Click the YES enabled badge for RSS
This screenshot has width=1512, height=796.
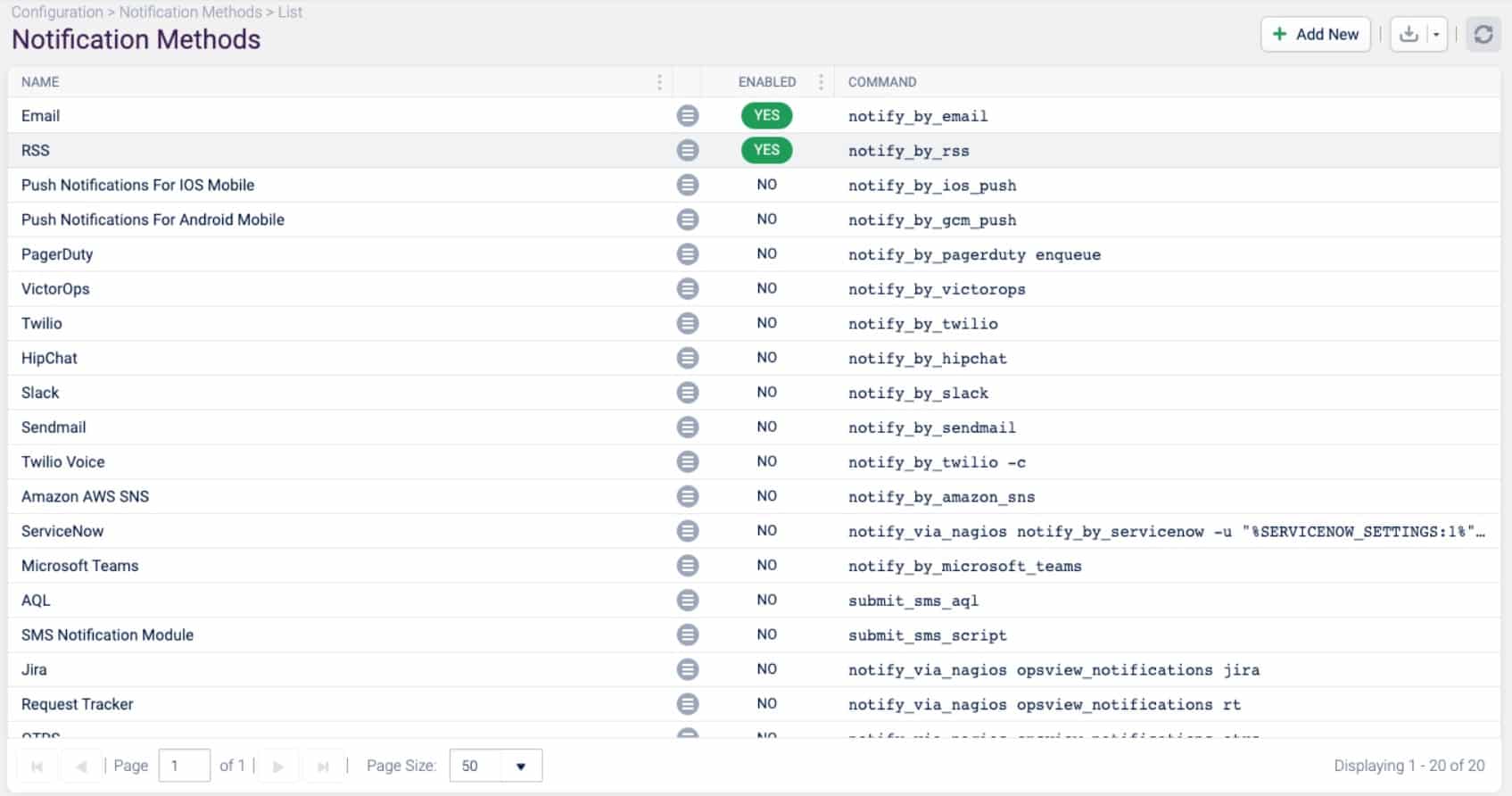coord(766,150)
